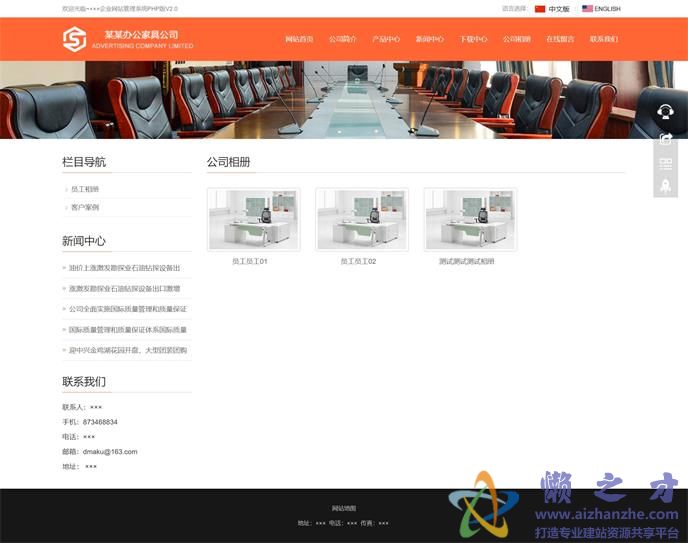Click the 员工员工01 caption text

click(x=250, y=261)
